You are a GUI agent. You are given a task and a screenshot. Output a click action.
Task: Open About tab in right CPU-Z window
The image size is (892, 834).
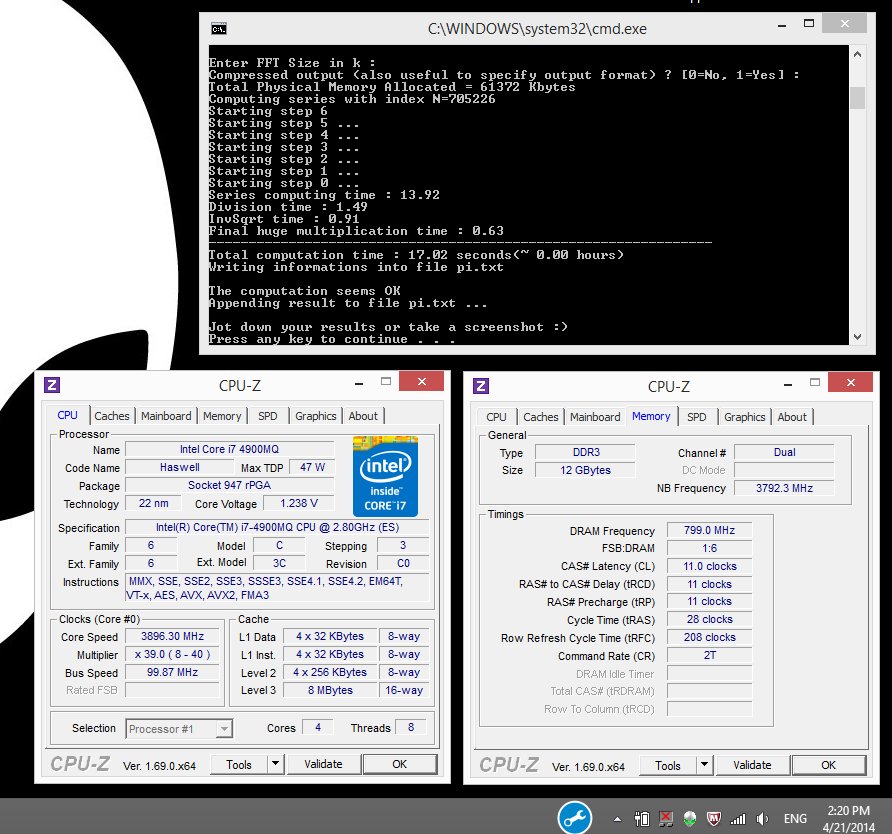point(792,417)
